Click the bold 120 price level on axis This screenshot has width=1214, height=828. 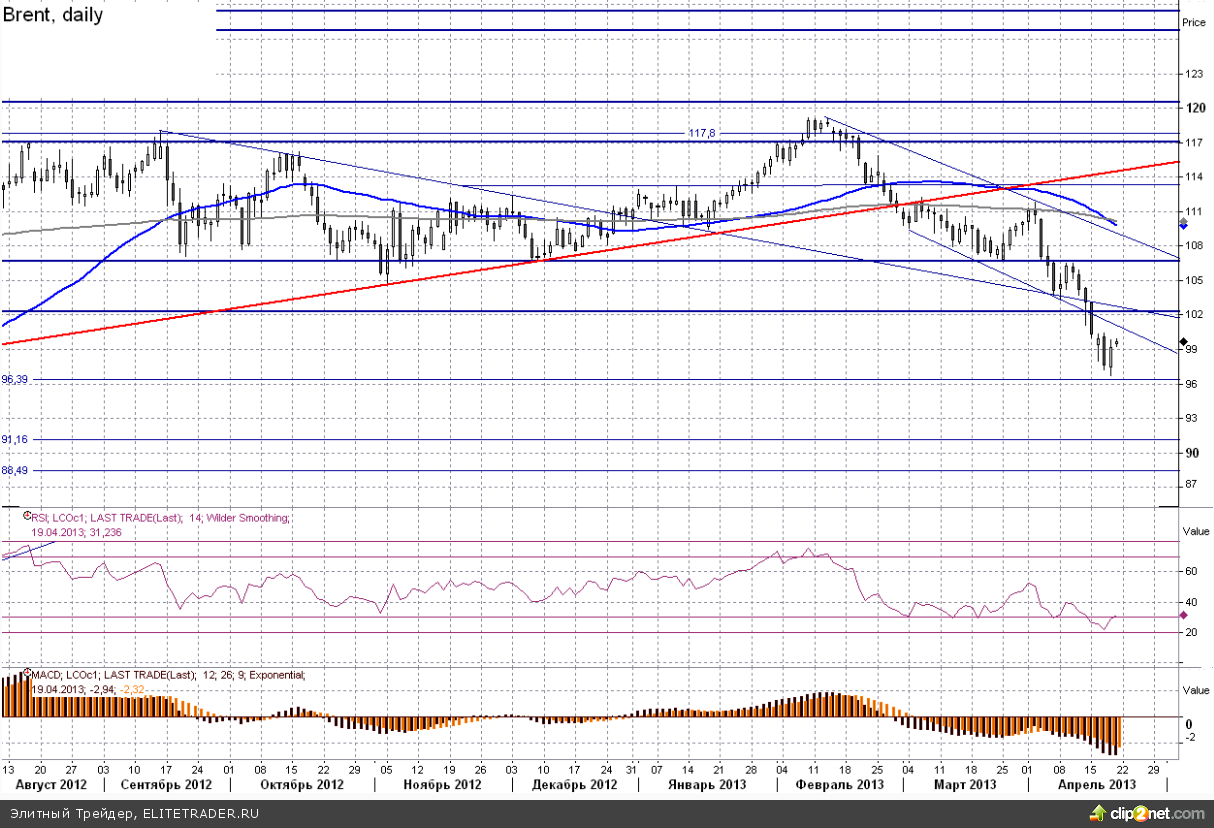coord(1192,107)
